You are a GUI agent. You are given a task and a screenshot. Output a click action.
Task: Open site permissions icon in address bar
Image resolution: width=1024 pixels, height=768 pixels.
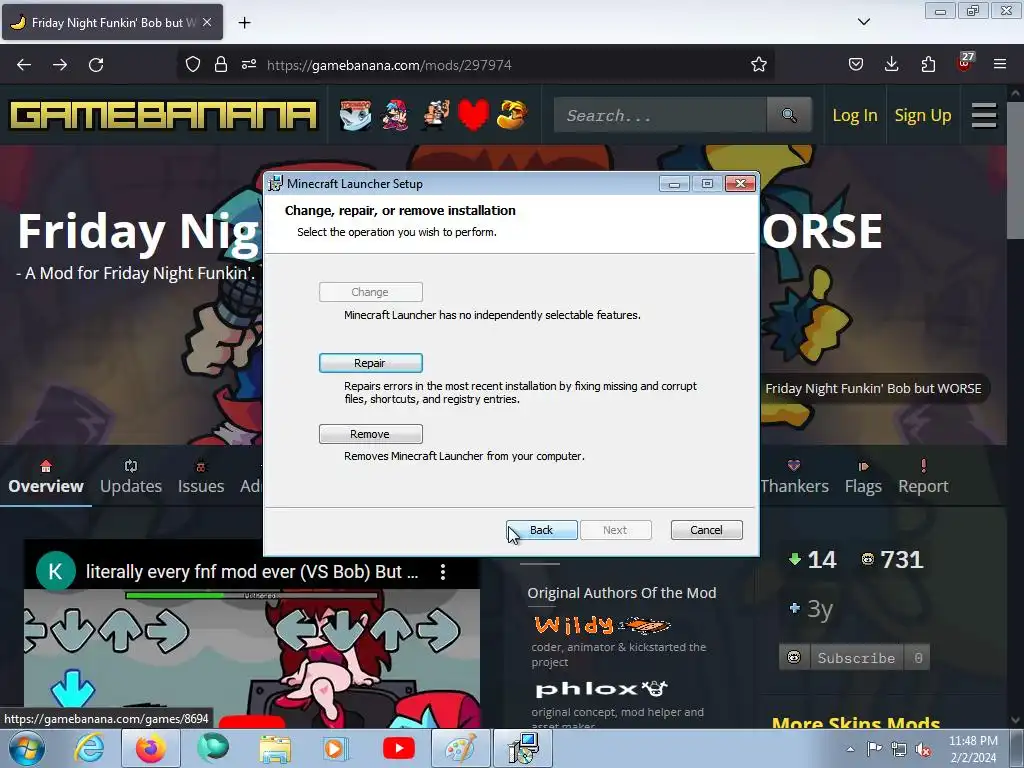[x=249, y=64]
